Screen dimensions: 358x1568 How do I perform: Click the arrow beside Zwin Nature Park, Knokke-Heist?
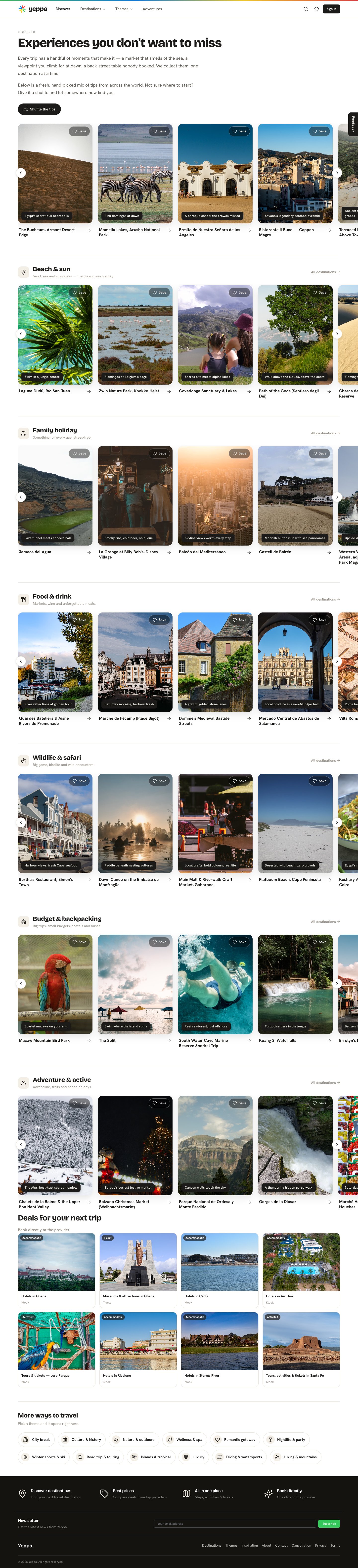pyautogui.click(x=169, y=391)
